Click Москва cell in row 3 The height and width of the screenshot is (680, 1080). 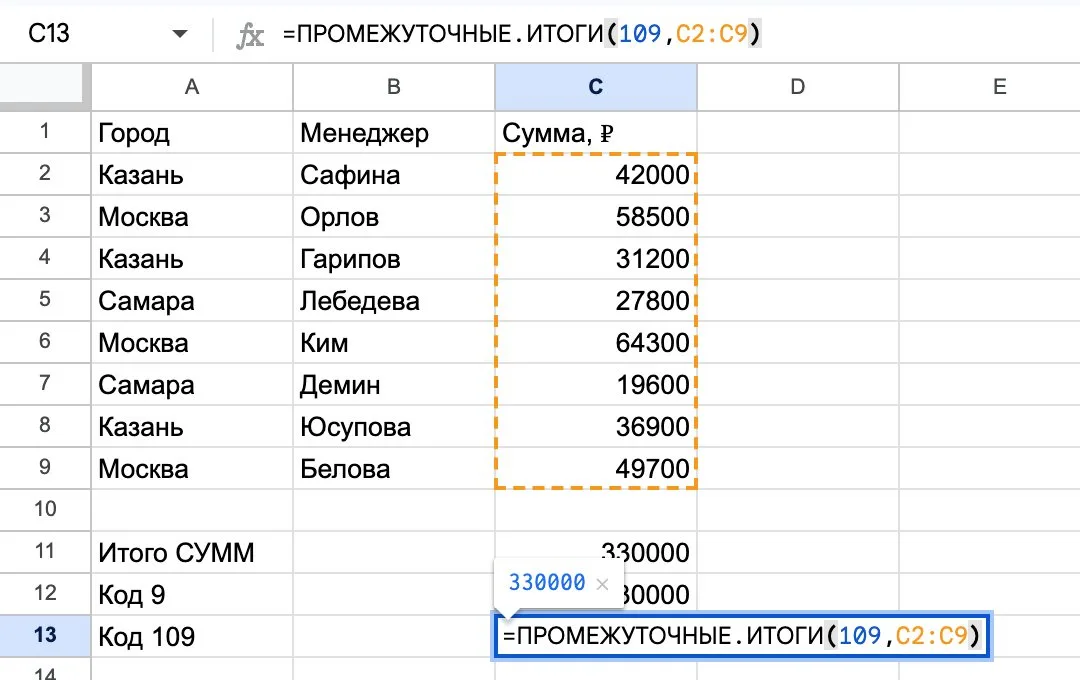pos(192,216)
